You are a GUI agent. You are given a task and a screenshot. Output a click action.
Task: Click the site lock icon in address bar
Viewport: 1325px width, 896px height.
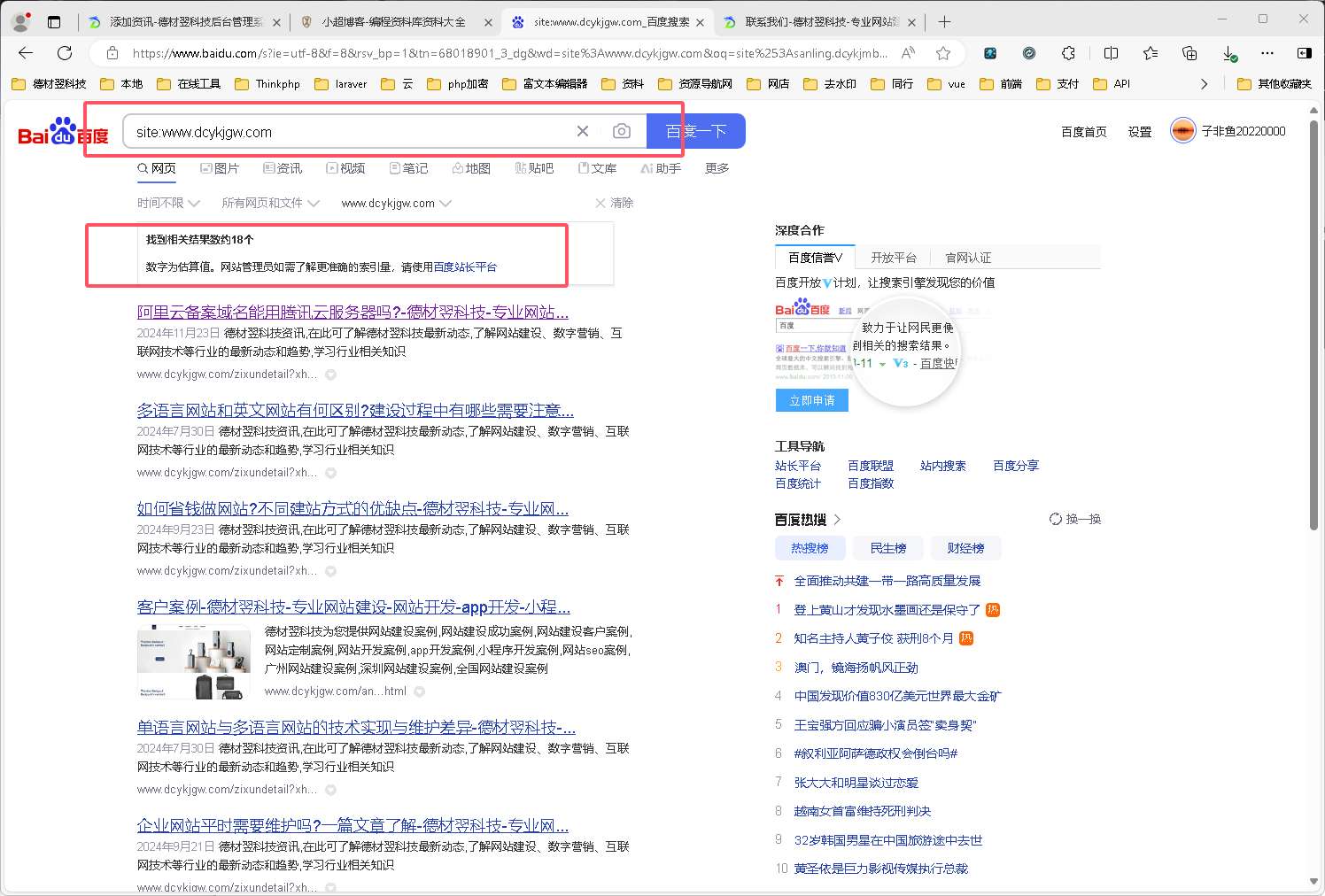112,53
